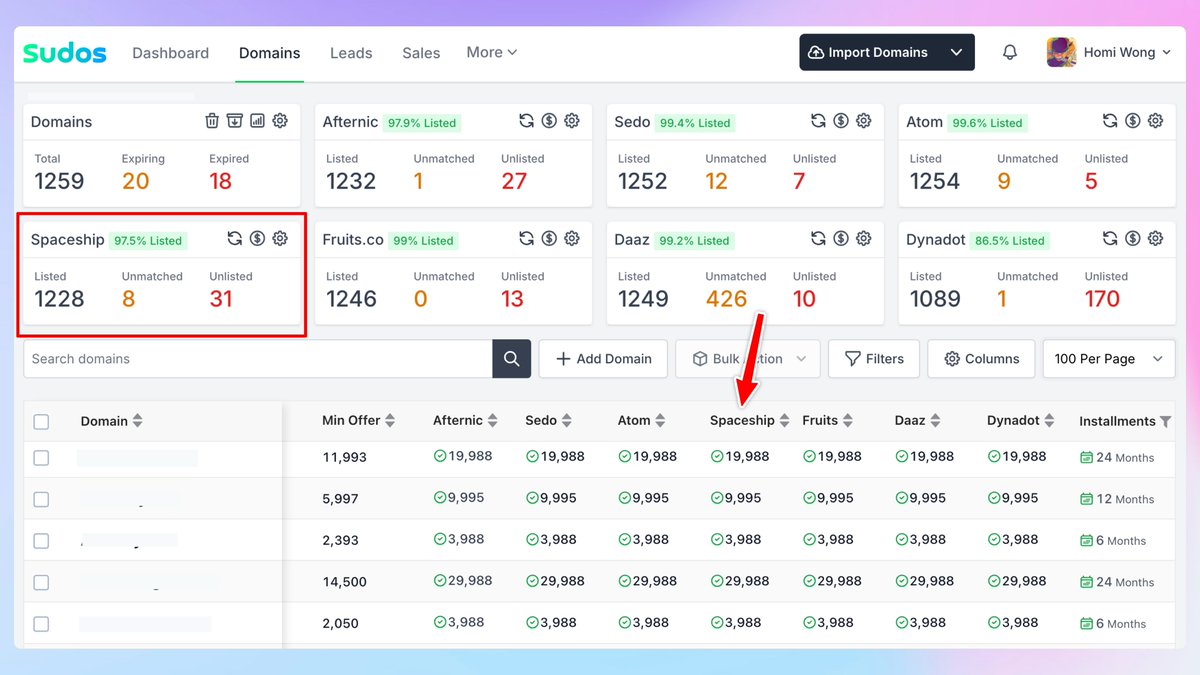Refresh the Dynadot card sync icon

point(1110,239)
